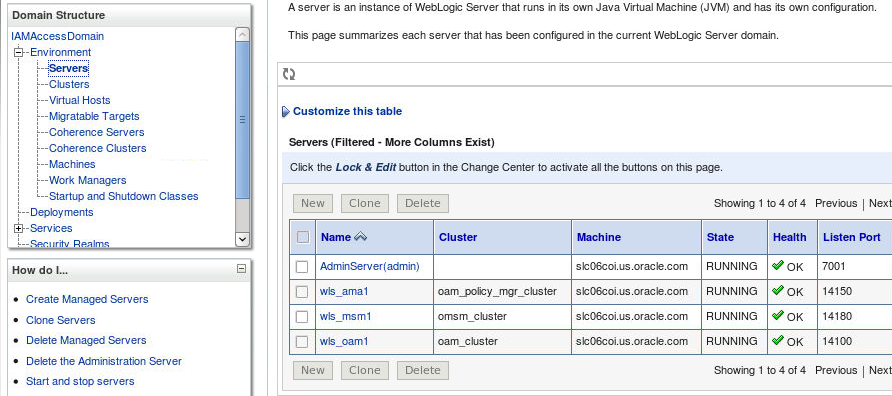Screen dimensions: 892x396
Task: Expand the Services tree node
Action: coord(18,228)
